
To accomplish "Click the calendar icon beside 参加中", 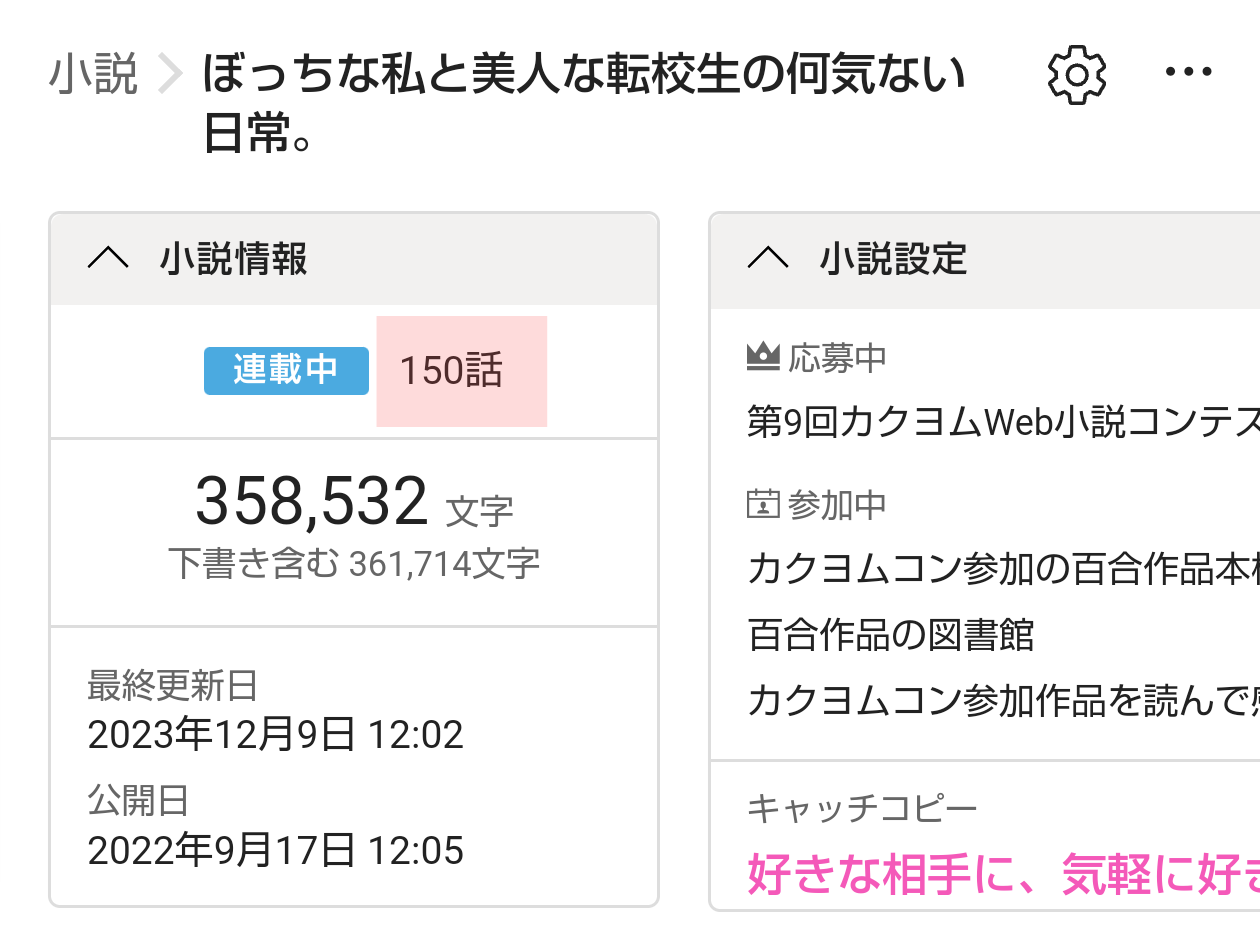I will (x=763, y=505).
